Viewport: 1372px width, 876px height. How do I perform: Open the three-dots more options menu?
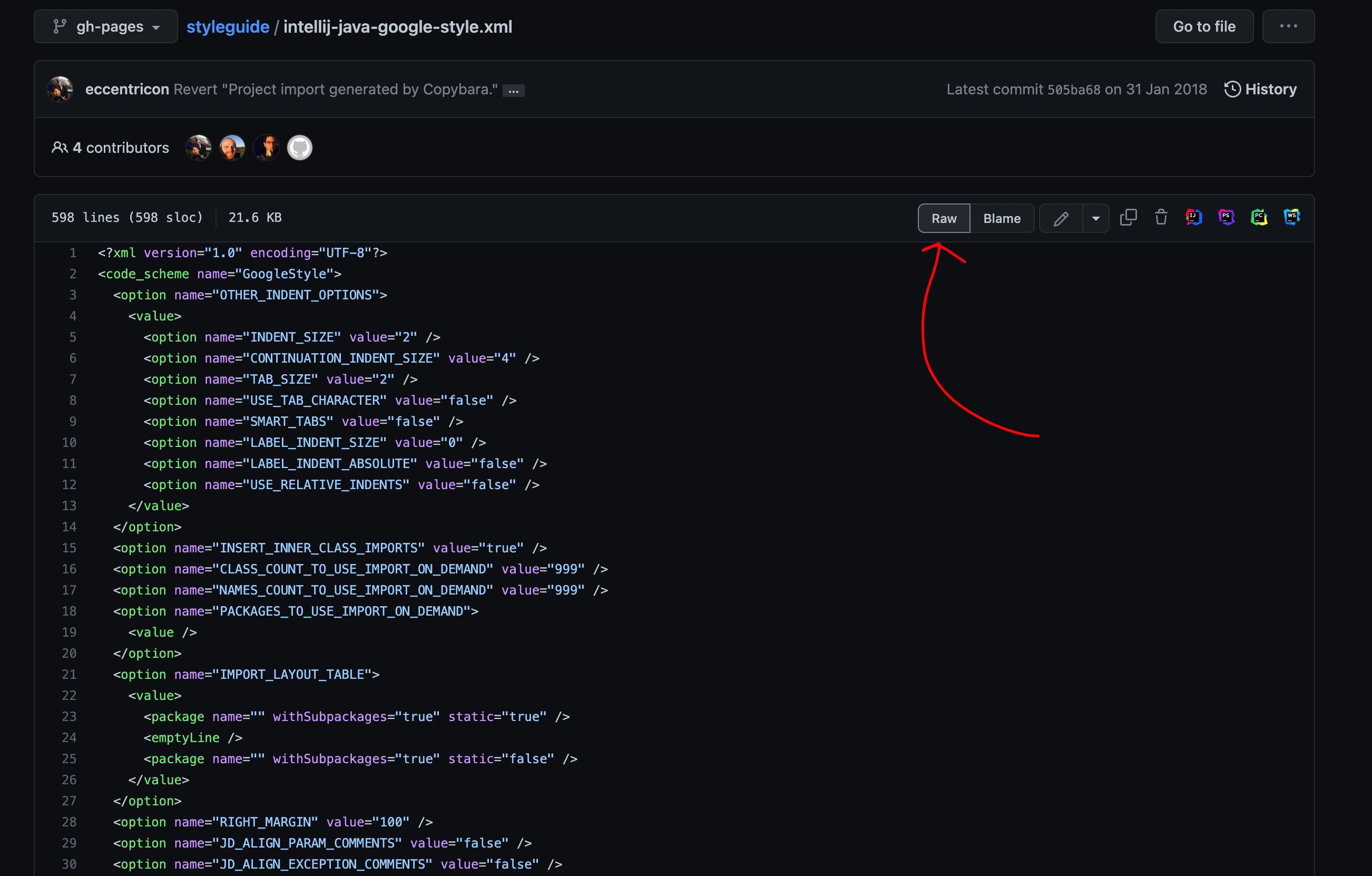(x=1288, y=27)
